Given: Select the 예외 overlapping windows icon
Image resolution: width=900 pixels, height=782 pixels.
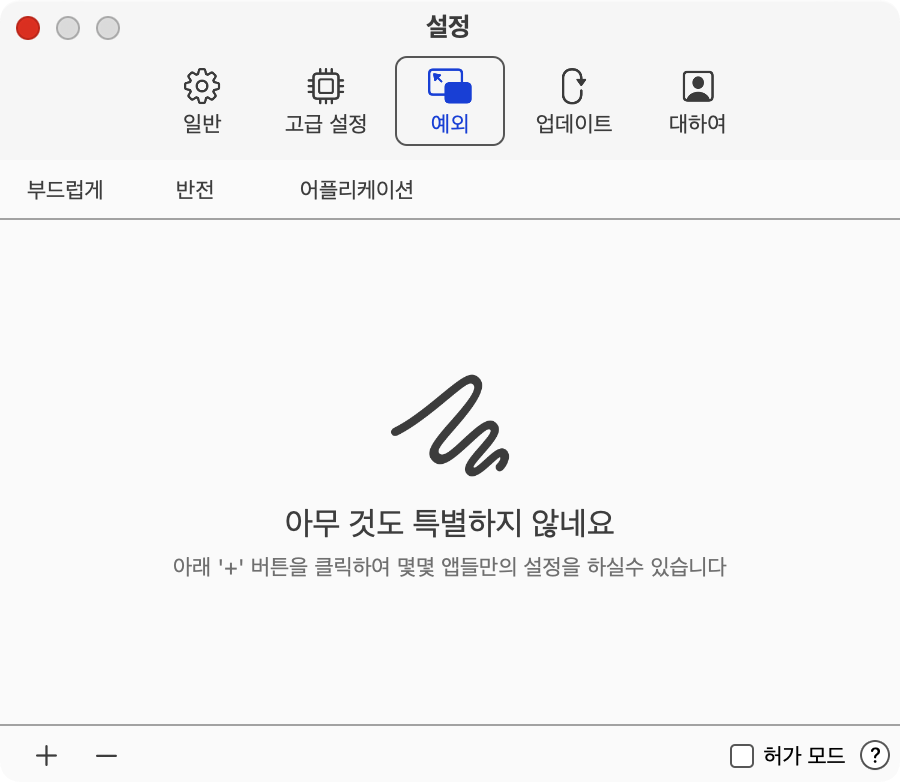Looking at the screenshot, I should pyautogui.click(x=450, y=101).
